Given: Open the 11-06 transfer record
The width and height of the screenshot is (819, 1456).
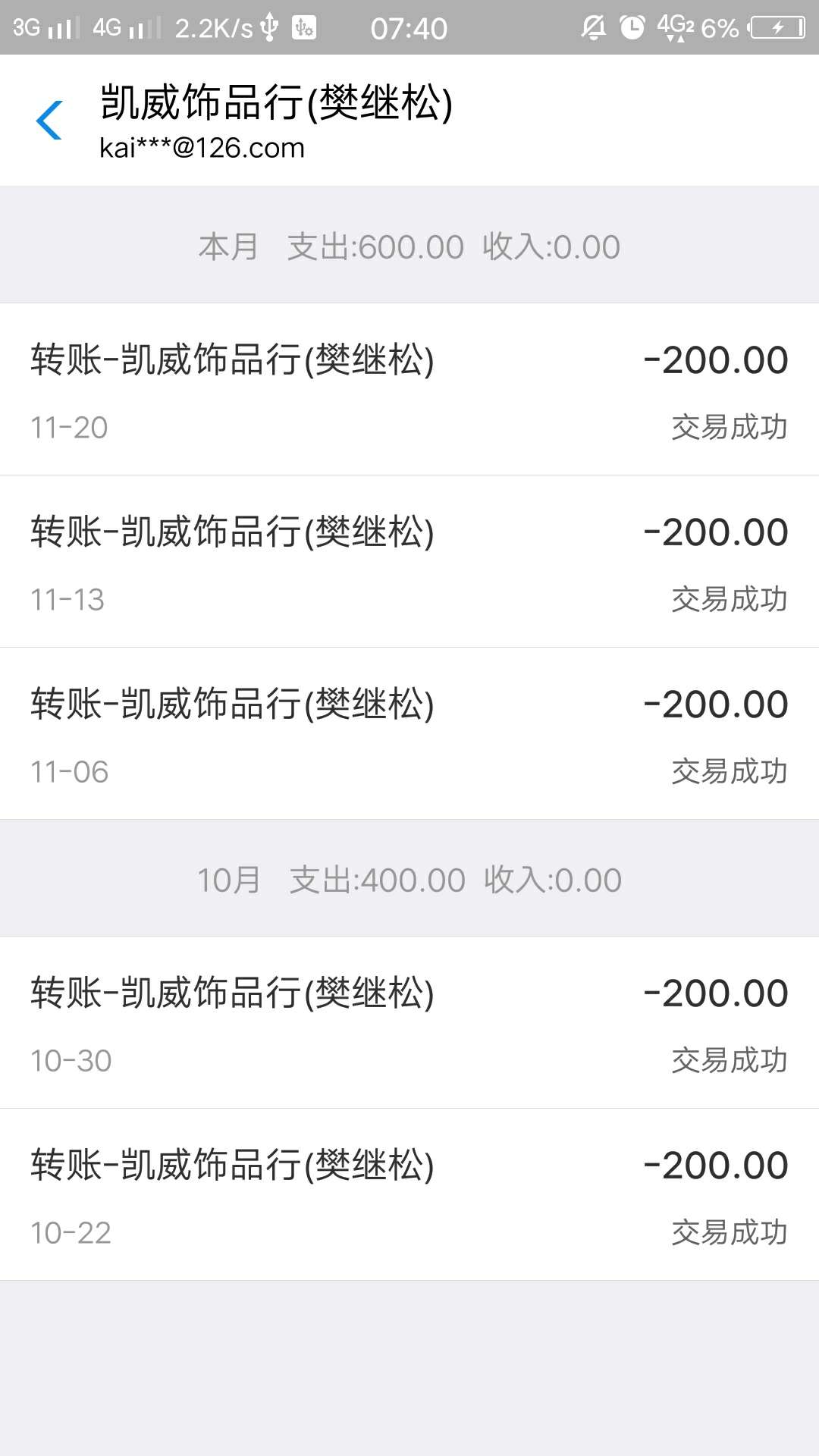Looking at the screenshot, I should (409, 733).
